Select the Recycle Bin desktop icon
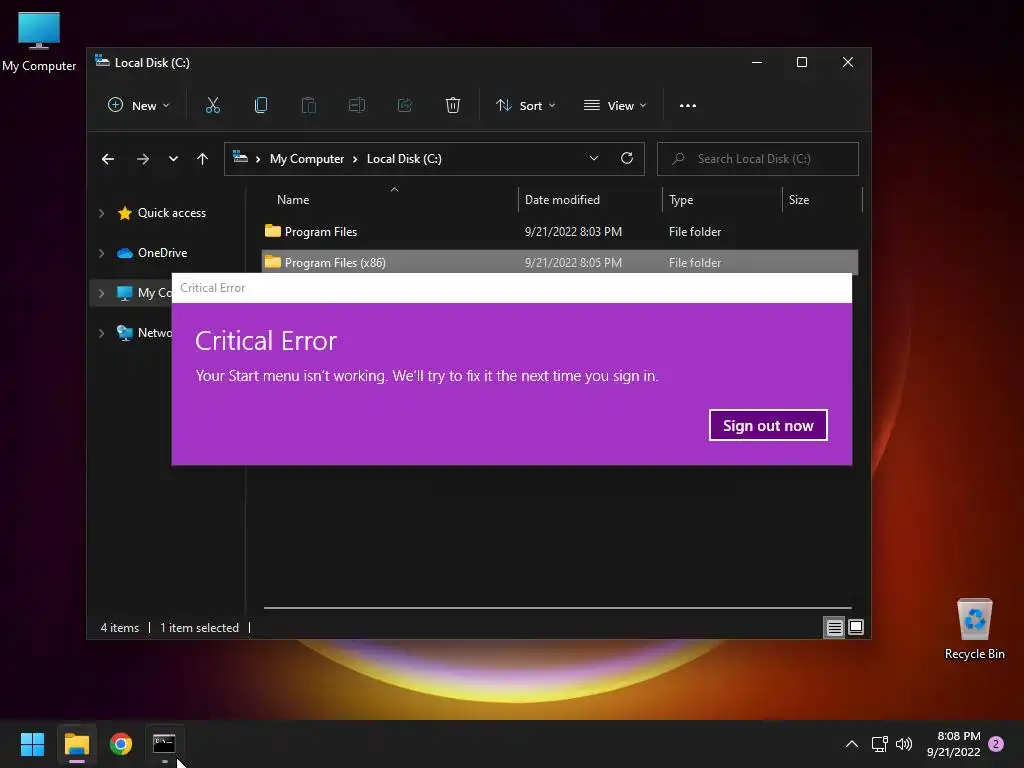The width and height of the screenshot is (1024, 768). [974, 629]
